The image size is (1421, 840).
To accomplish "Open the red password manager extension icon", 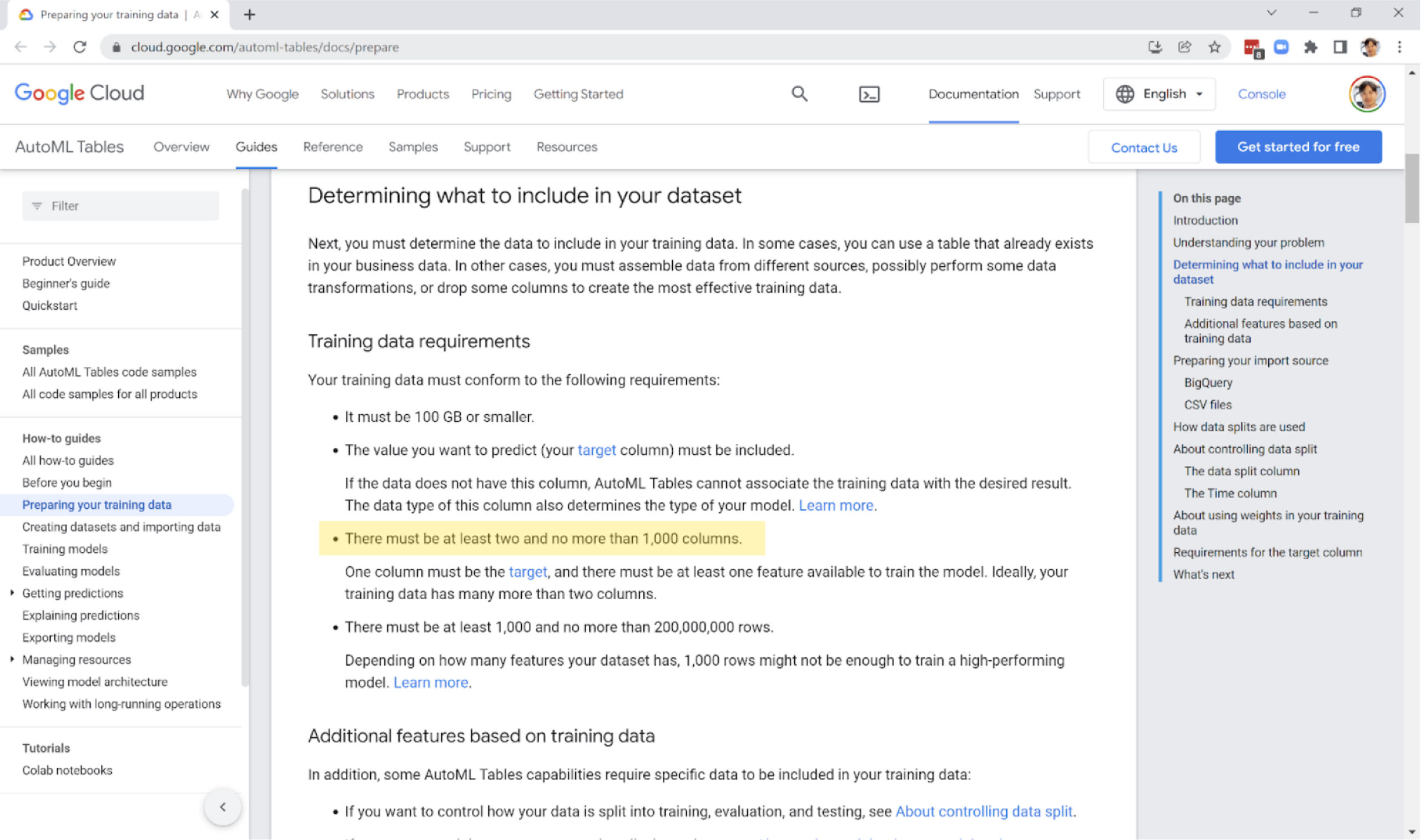I will pos(1252,47).
